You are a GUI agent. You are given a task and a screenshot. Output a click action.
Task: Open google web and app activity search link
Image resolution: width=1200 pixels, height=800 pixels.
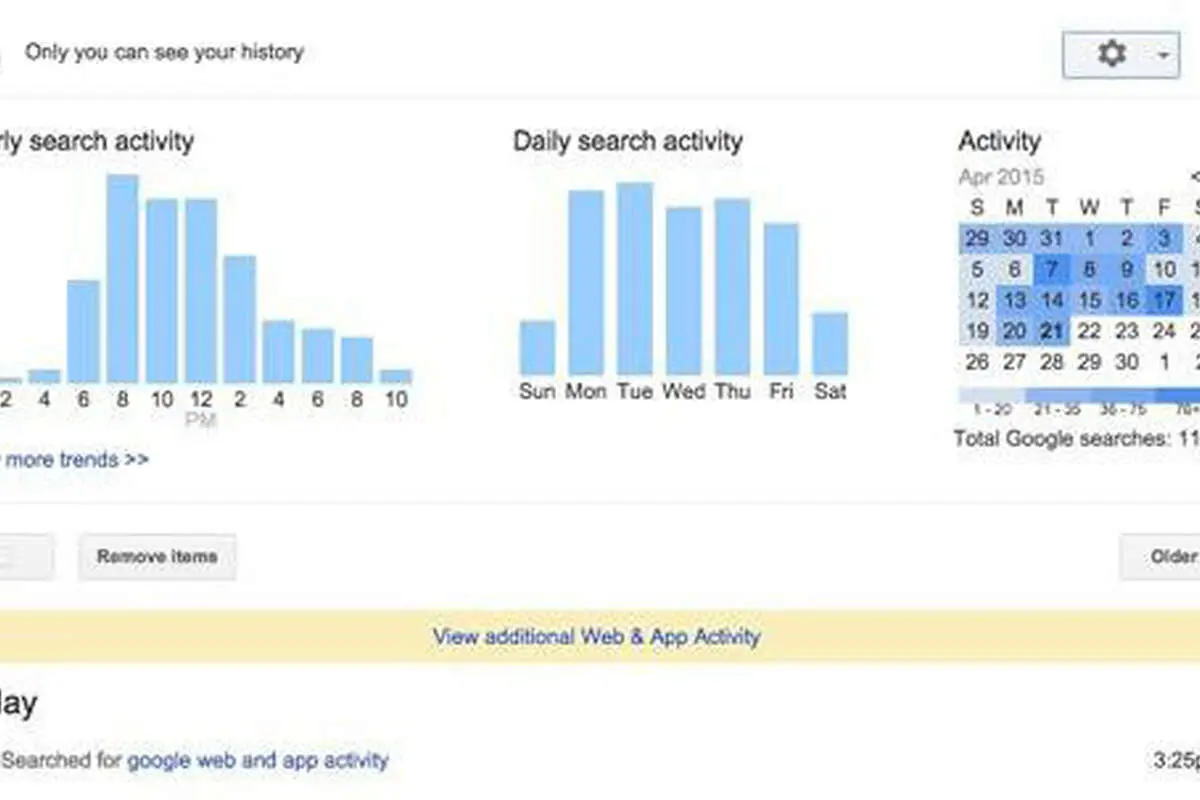click(257, 760)
